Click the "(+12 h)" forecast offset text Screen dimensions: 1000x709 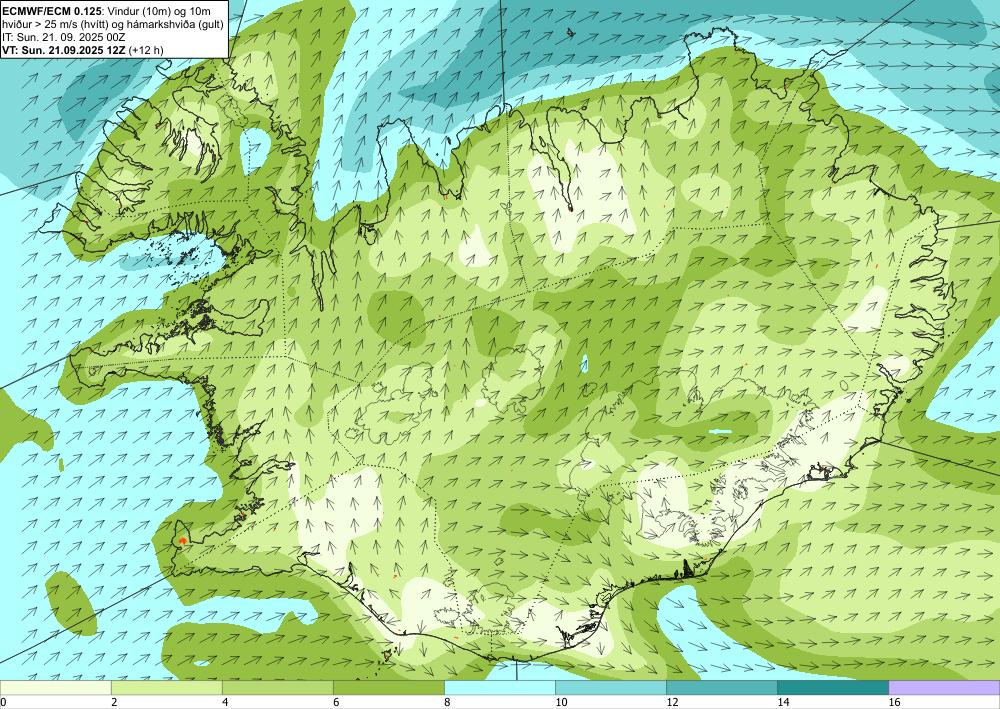tap(146, 50)
